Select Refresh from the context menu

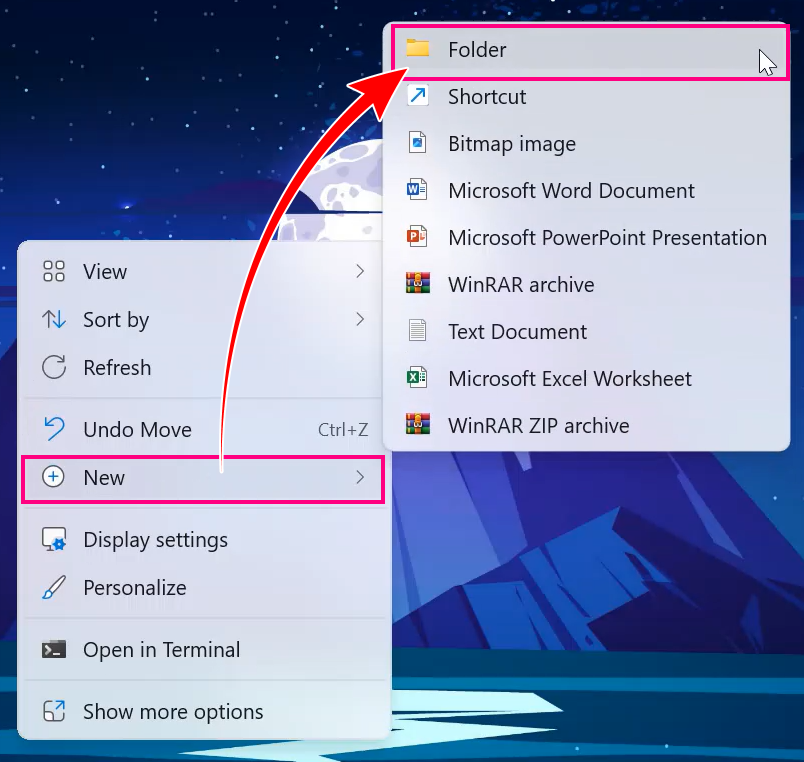tap(117, 368)
